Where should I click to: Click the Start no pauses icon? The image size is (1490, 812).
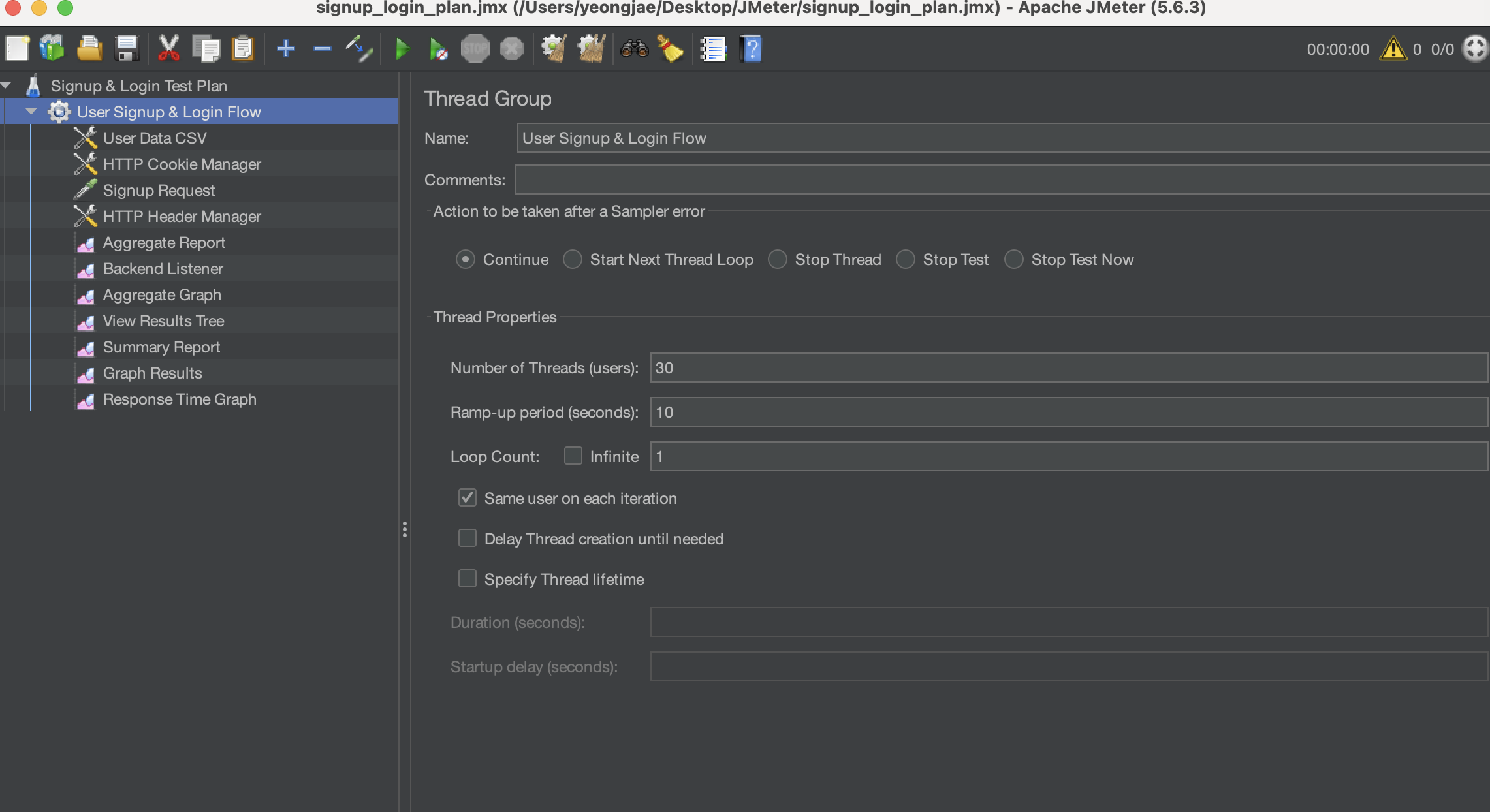438,49
